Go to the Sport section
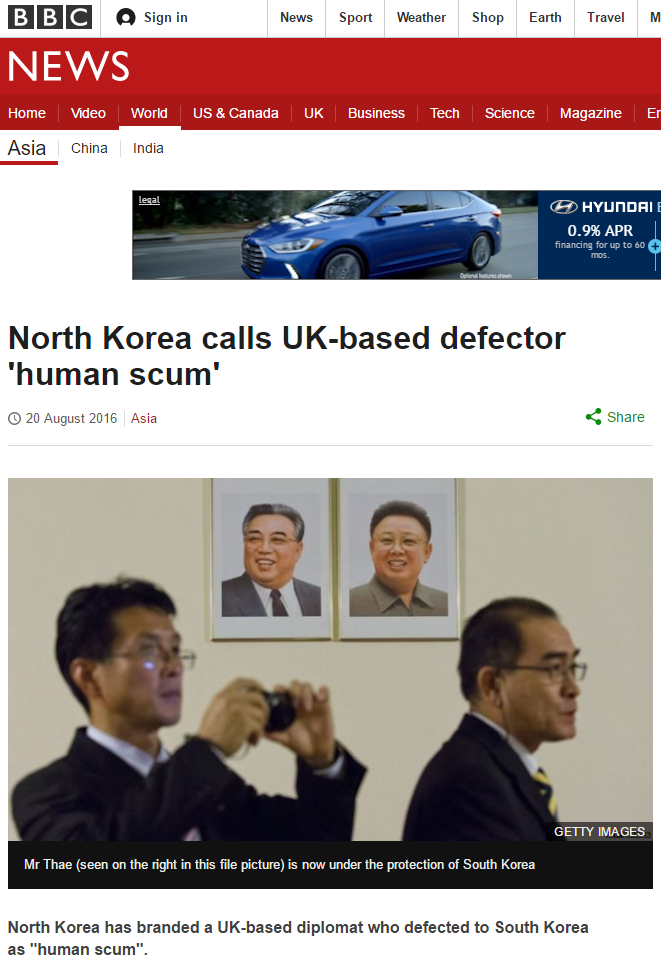Viewport: 661px width, 971px height. coord(356,18)
